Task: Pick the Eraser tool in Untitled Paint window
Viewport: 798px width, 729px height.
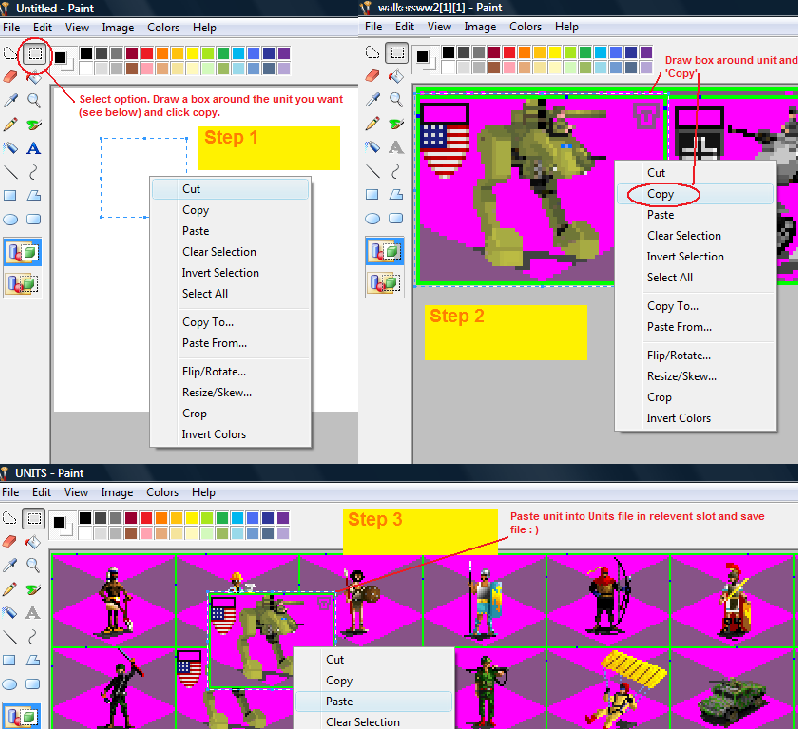Action: click(11, 75)
